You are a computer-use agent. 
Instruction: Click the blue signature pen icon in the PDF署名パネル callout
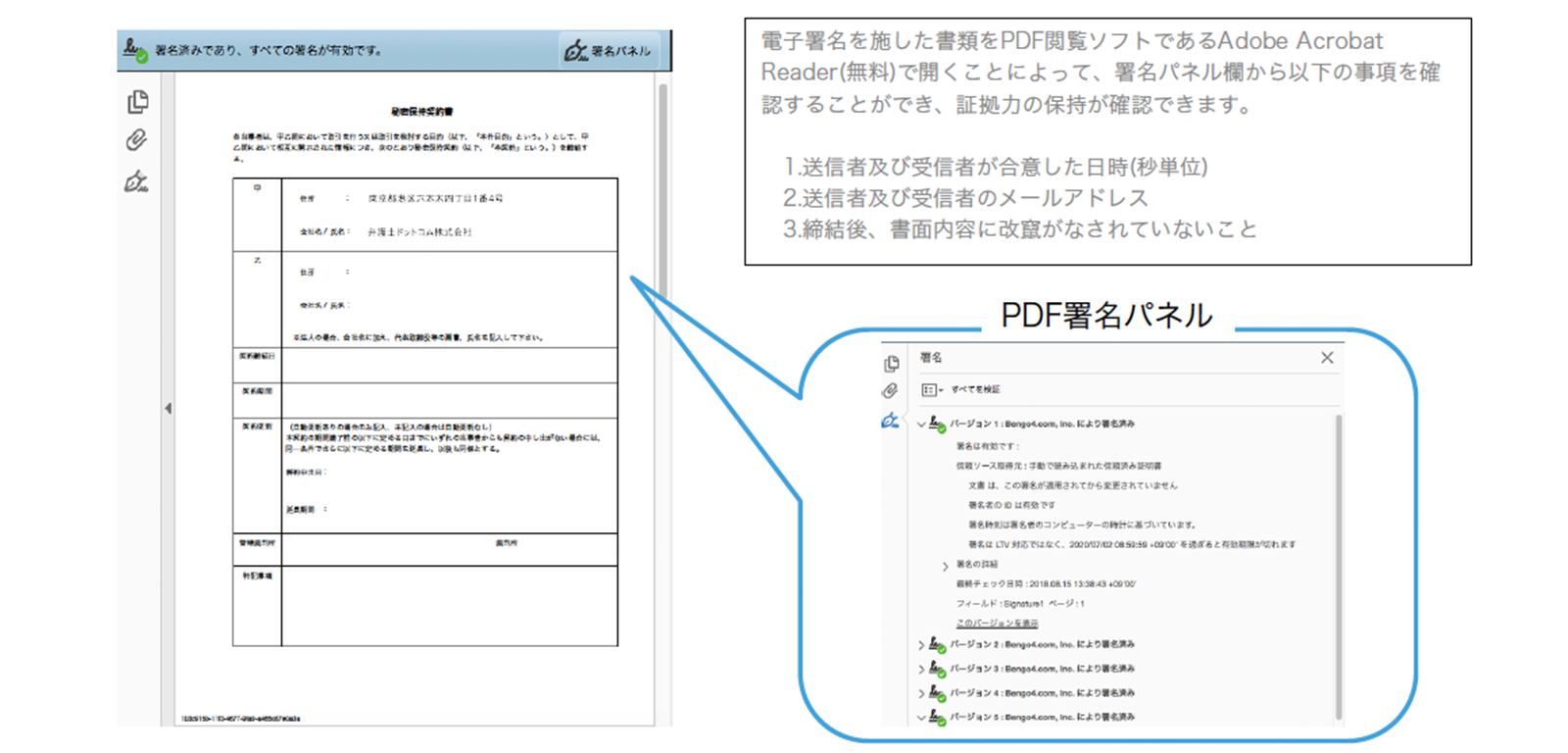point(890,422)
